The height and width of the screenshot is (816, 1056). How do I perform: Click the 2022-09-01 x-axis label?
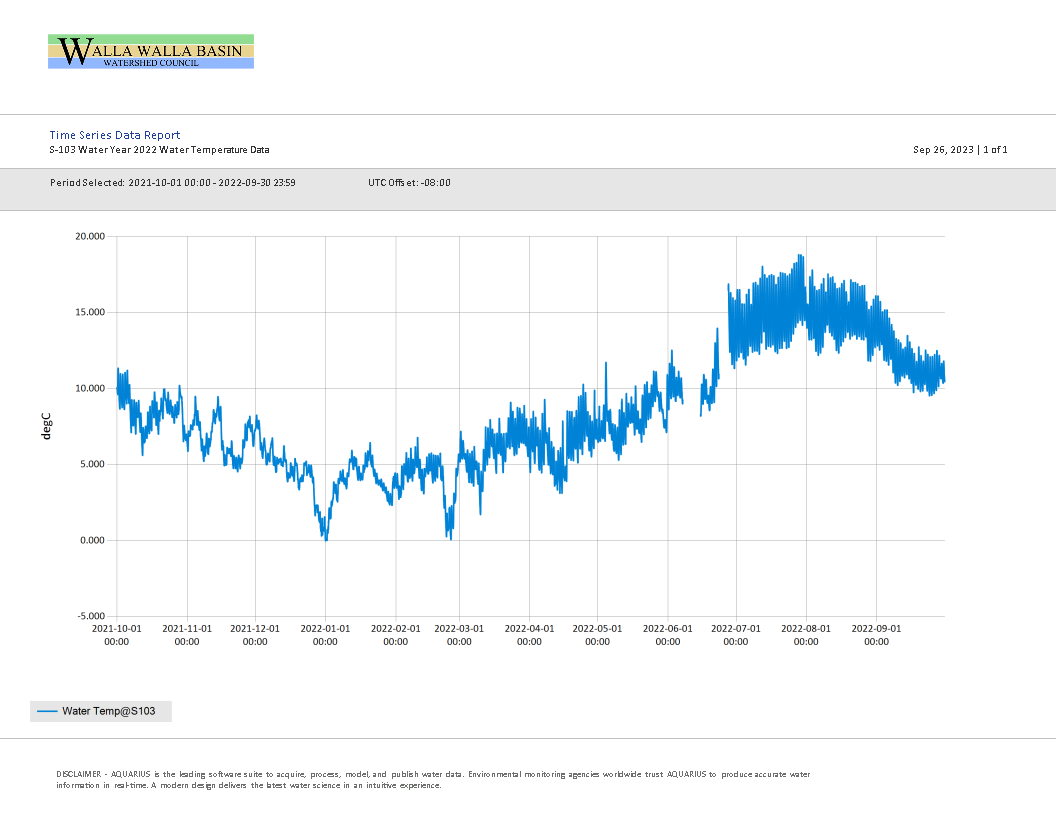pyautogui.click(x=876, y=635)
